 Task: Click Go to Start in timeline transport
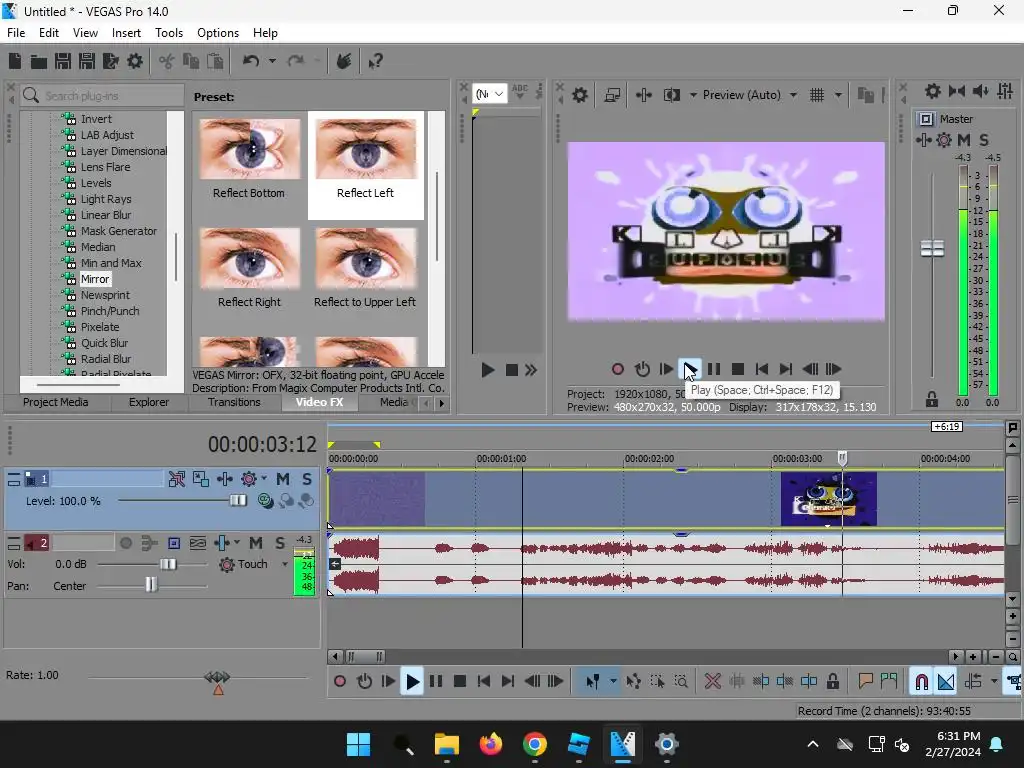(484, 682)
